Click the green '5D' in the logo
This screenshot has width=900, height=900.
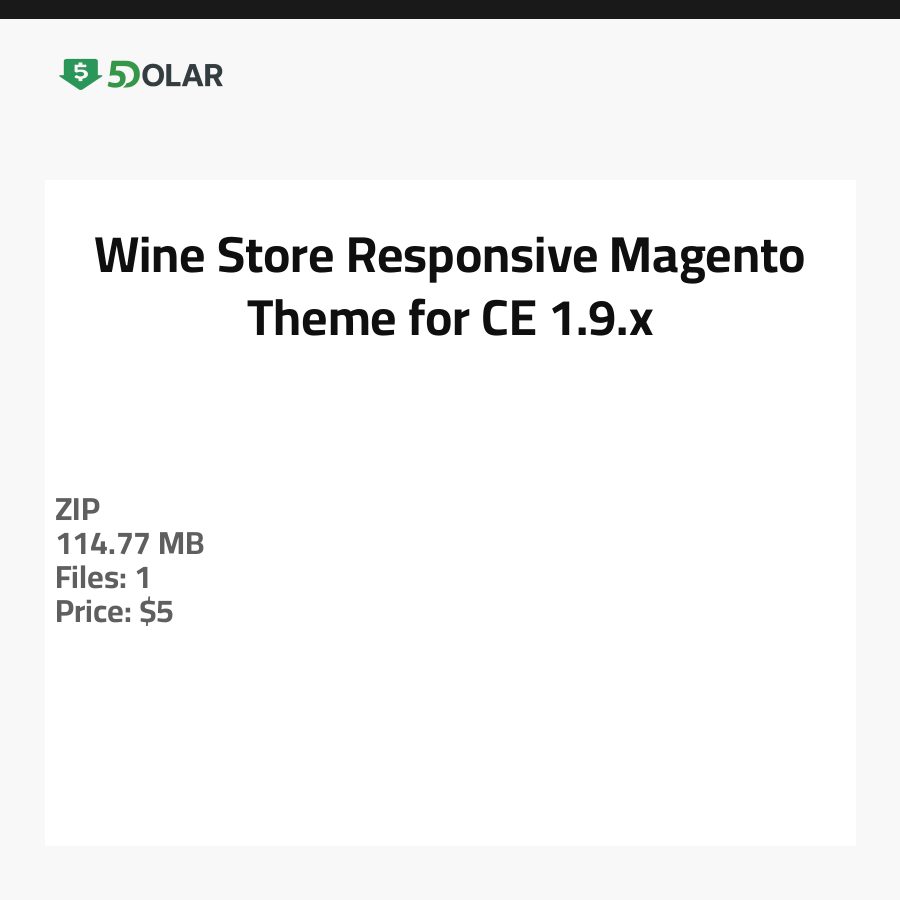click(123, 75)
